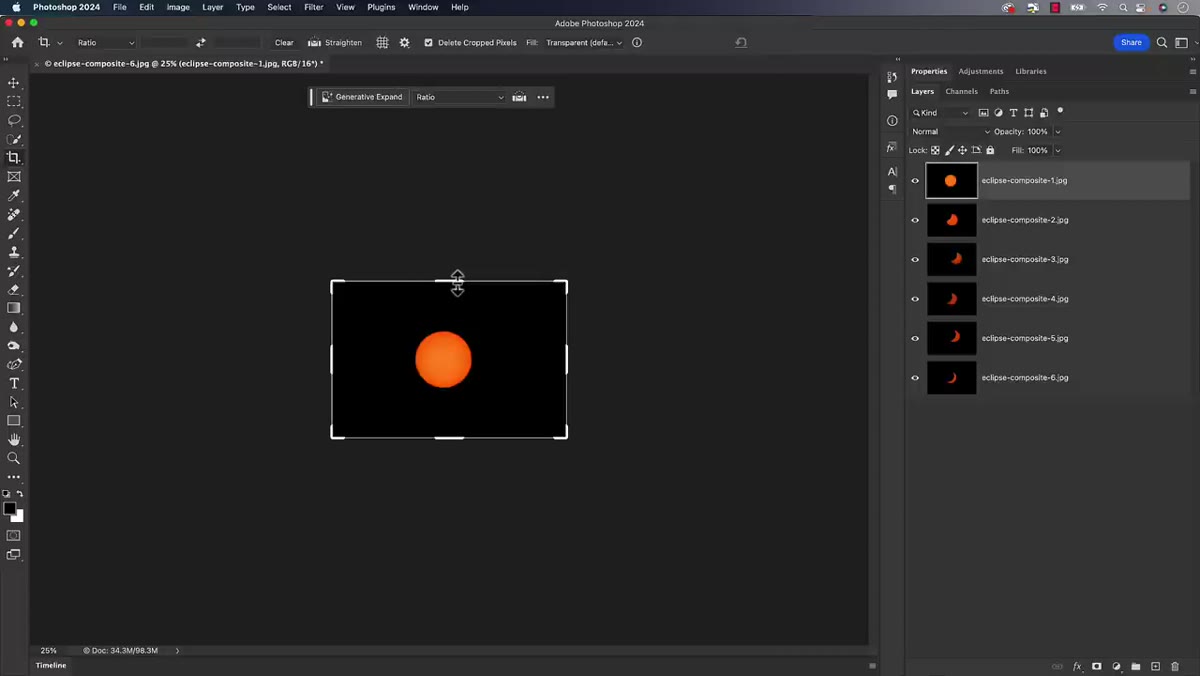This screenshot has height=676, width=1200.
Task: Delete the selected layer with trash icon
Action: (1176, 666)
